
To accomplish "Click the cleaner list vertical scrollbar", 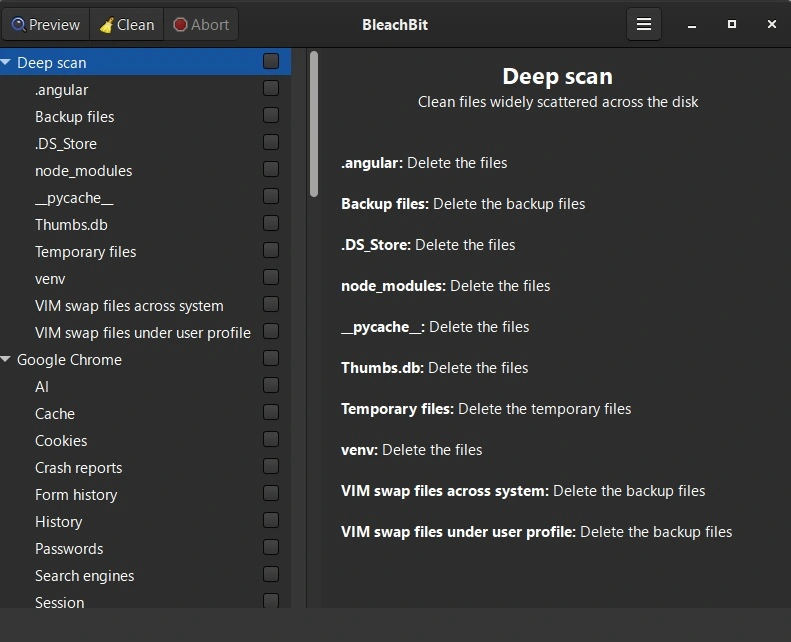I will point(314,124).
